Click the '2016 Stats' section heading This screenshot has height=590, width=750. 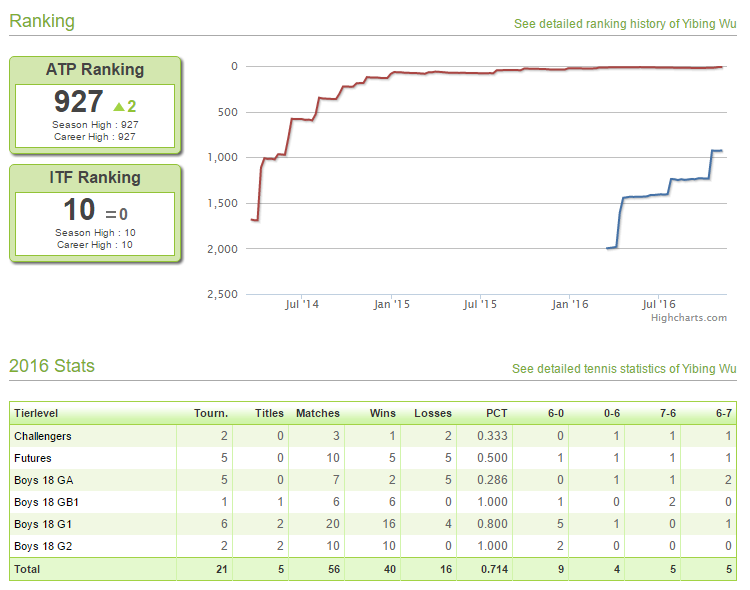(x=52, y=366)
